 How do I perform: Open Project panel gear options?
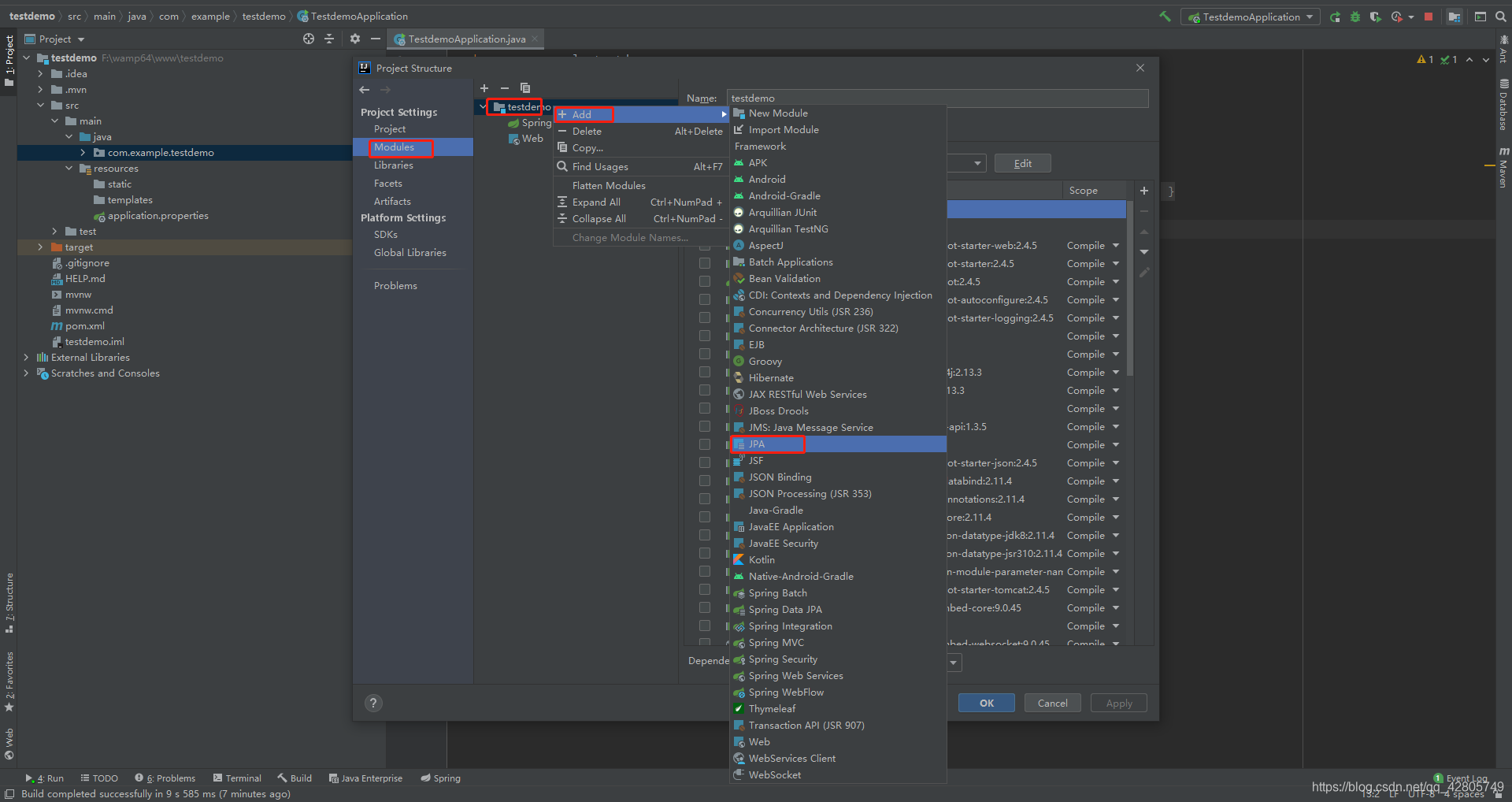click(x=355, y=39)
